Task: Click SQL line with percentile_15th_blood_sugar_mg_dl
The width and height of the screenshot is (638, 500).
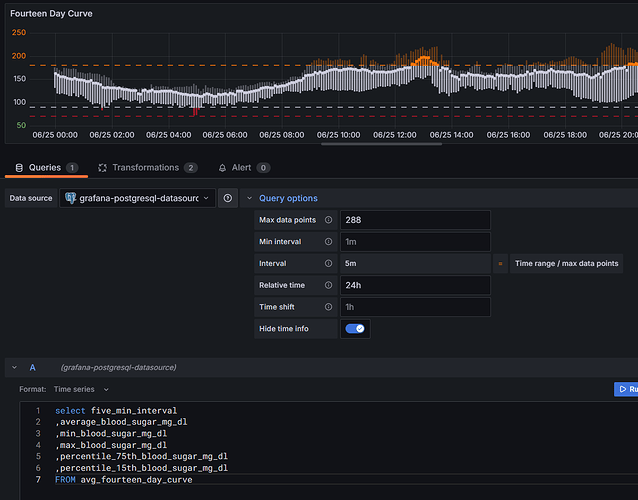Action: point(141,468)
